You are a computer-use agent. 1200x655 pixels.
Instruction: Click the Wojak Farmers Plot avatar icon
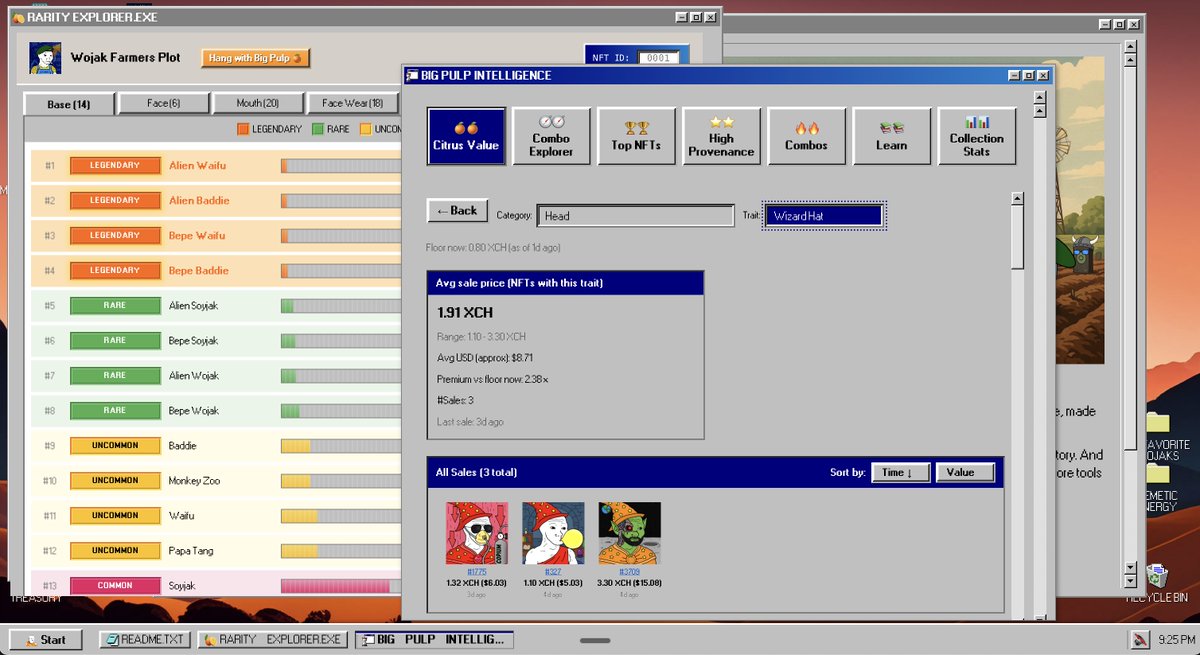[x=45, y=58]
